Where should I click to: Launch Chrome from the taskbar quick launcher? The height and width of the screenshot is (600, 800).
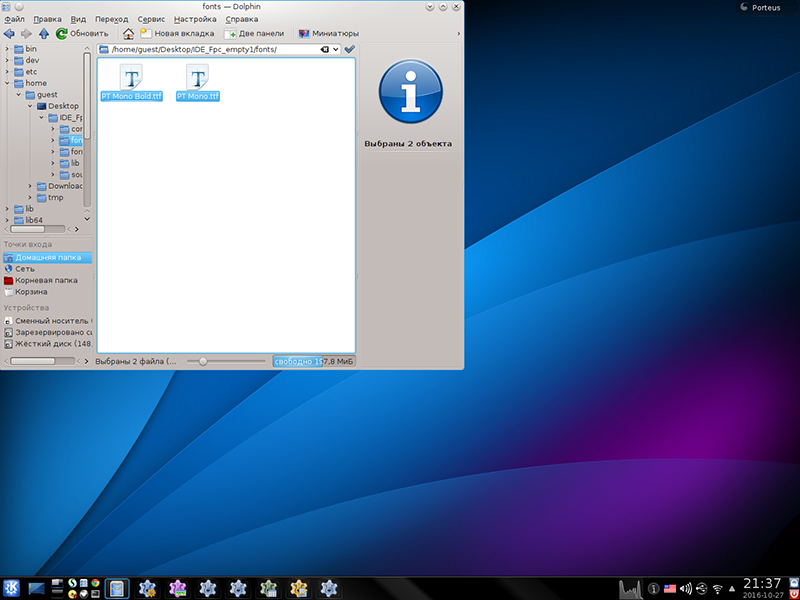coord(95,583)
